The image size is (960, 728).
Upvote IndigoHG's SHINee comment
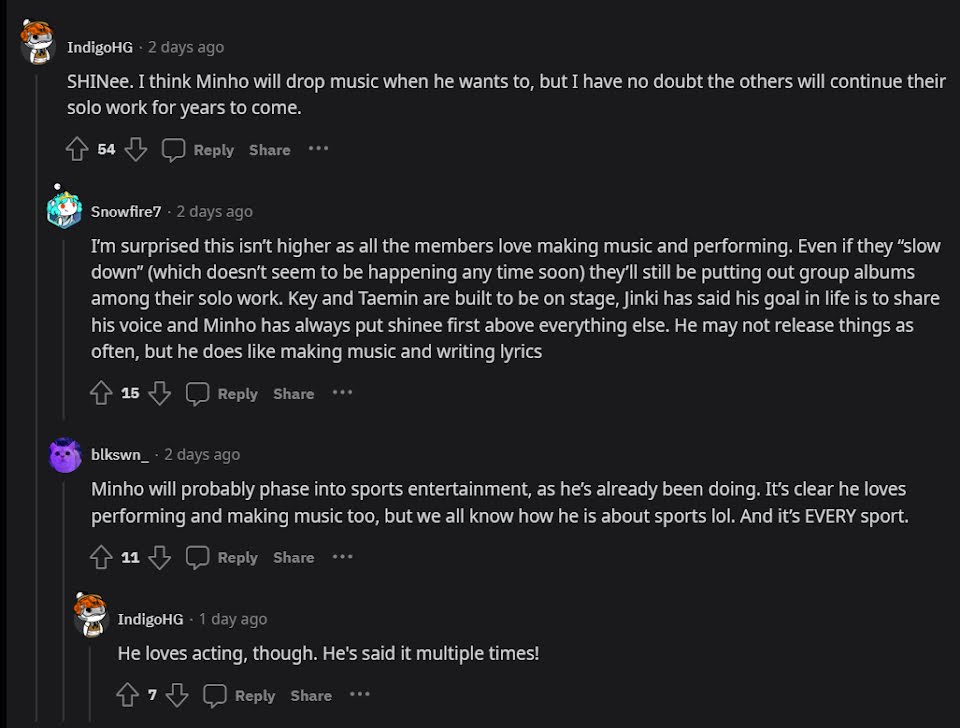pos(77,150)
